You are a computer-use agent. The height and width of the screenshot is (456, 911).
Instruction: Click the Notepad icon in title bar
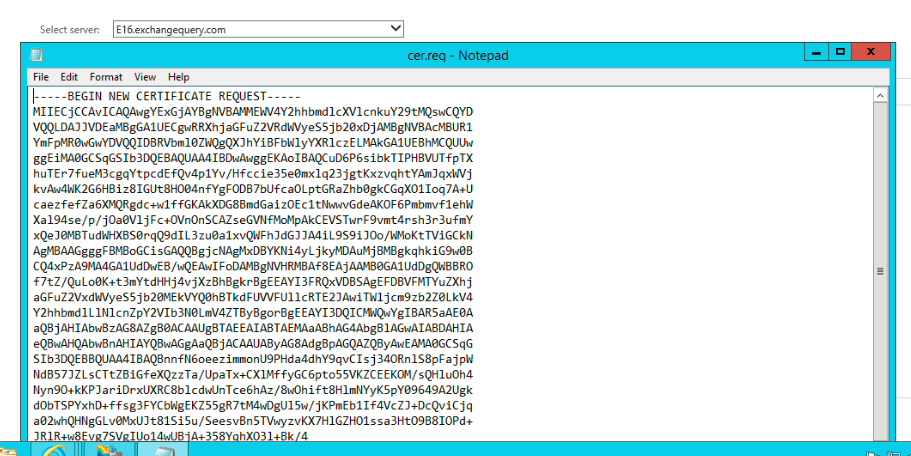[x=37, y=55]
